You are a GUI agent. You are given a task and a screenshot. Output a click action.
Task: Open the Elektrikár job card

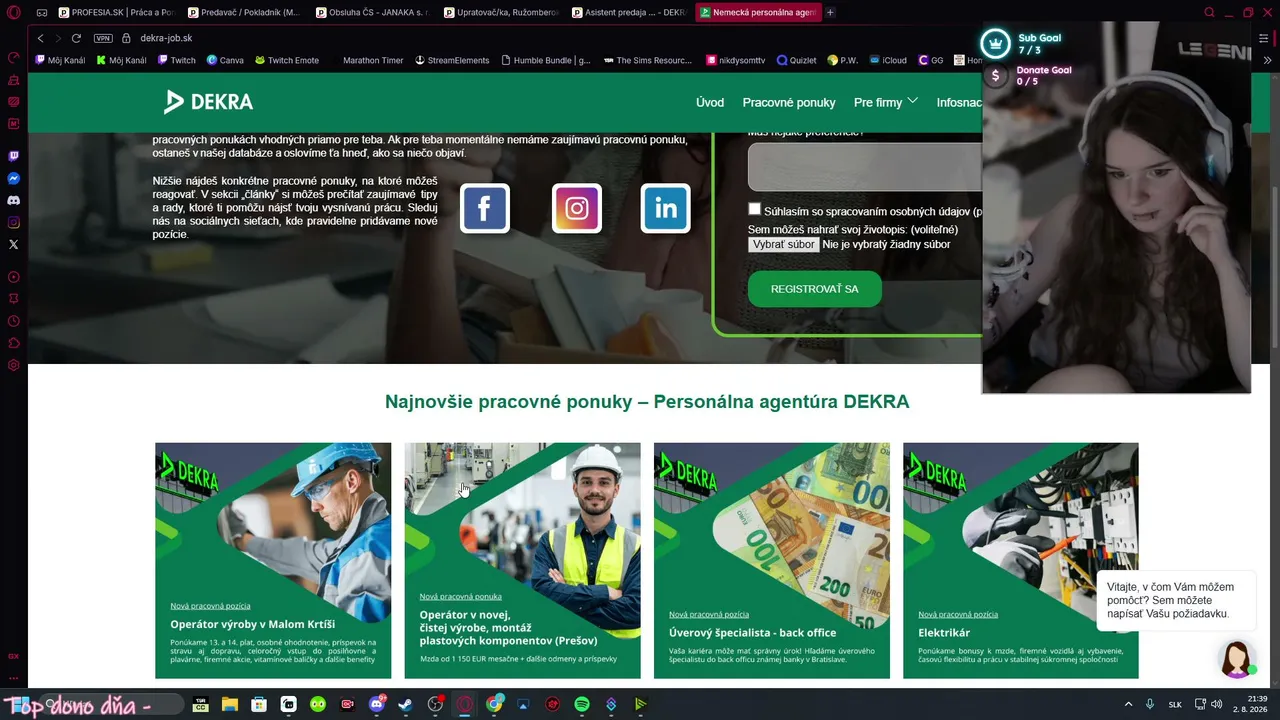(x=1021, y=560)
